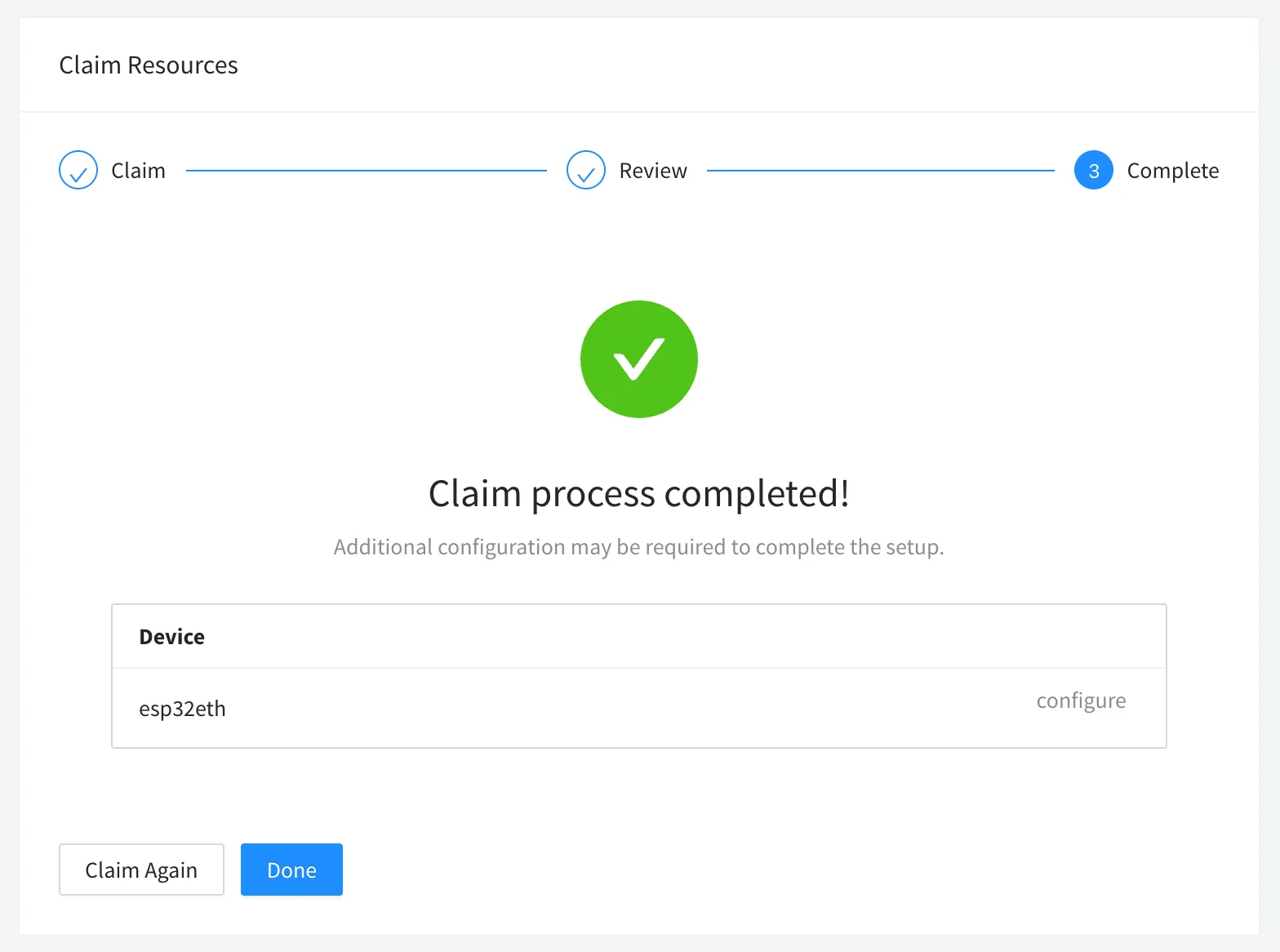Click the 'Claim process completed!' heading
Screen dimensions: 1280x952
(639, 494)
